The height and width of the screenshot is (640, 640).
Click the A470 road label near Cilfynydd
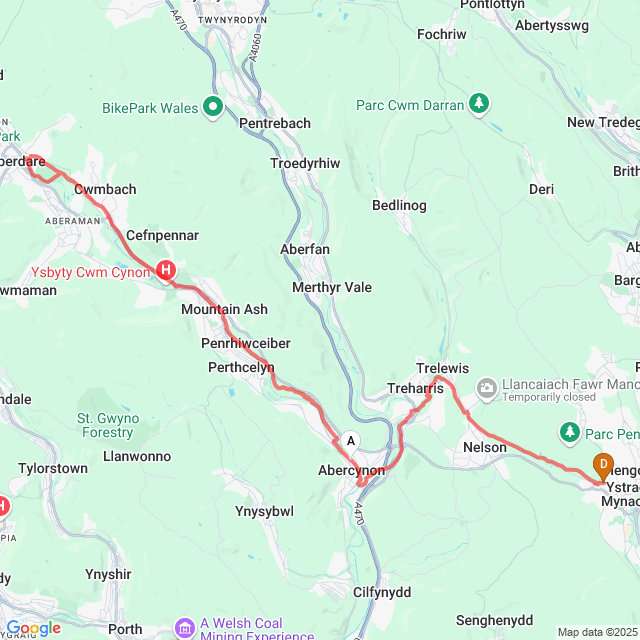[x=358, y=513]
